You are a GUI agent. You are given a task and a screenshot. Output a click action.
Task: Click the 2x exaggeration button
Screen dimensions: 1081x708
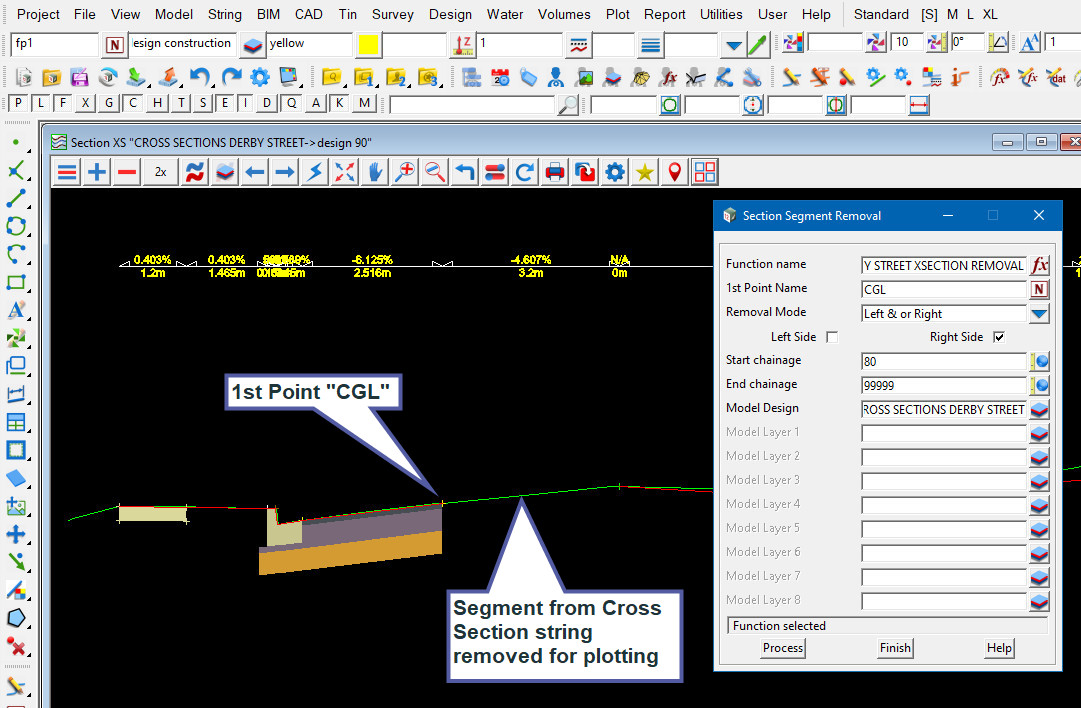160,172
